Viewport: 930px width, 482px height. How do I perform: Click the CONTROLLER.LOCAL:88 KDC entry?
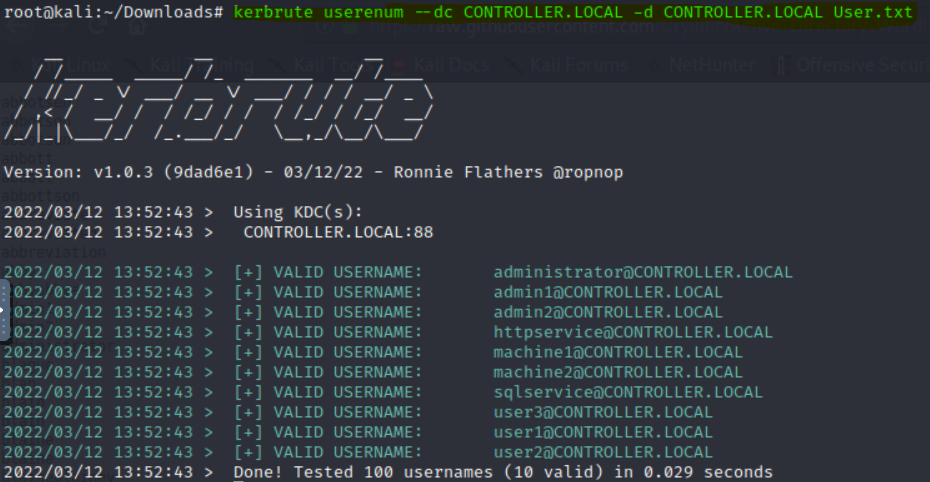click(x=338, y=232)
